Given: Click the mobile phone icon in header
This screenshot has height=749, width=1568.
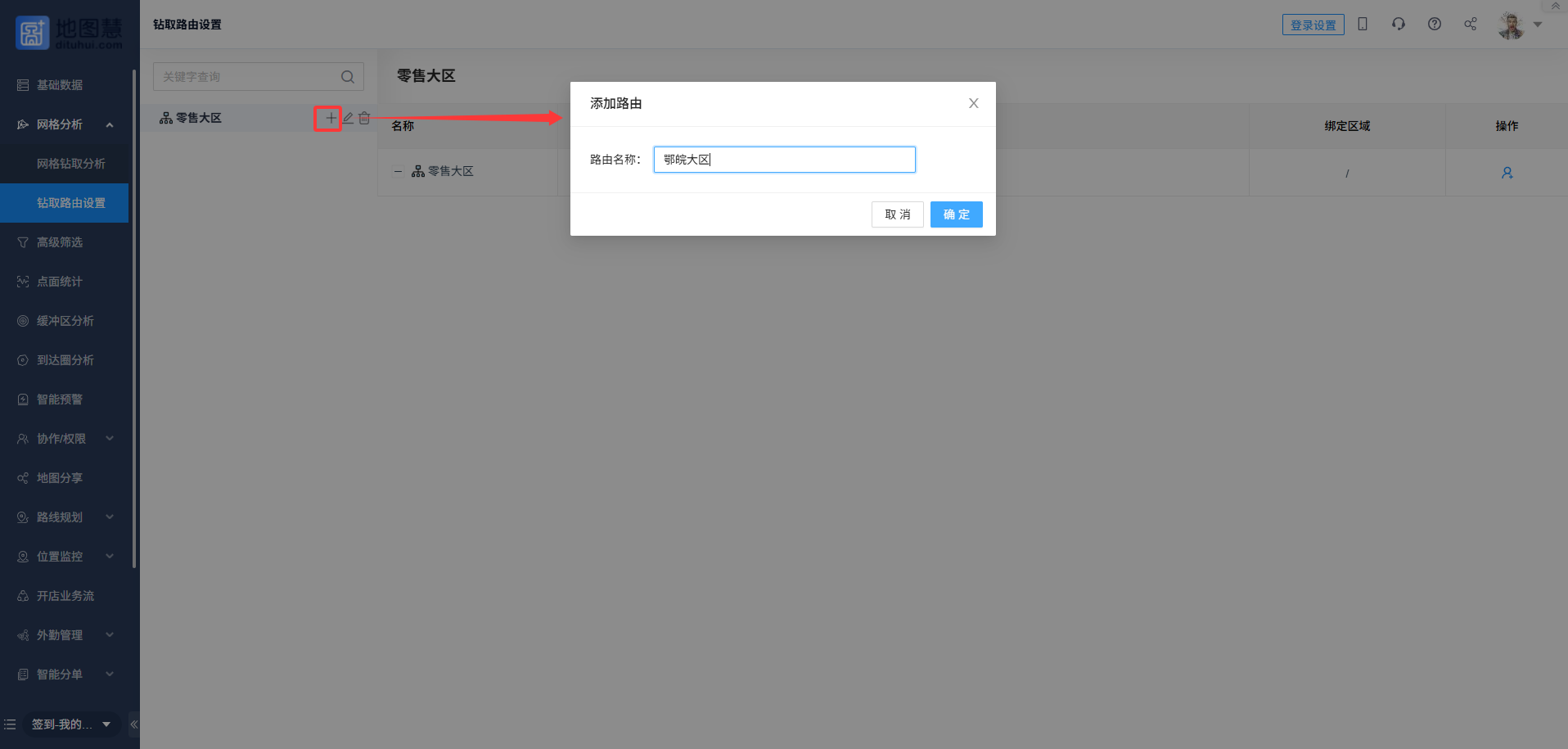Looking at the screenshot, I should [1363, 25].
